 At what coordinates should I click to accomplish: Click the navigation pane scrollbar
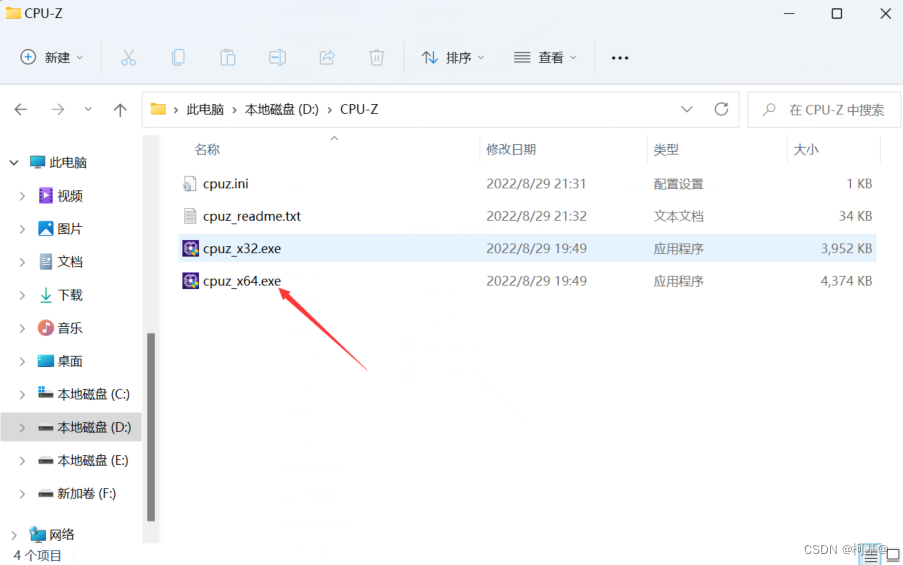click(x=151, y=426)
